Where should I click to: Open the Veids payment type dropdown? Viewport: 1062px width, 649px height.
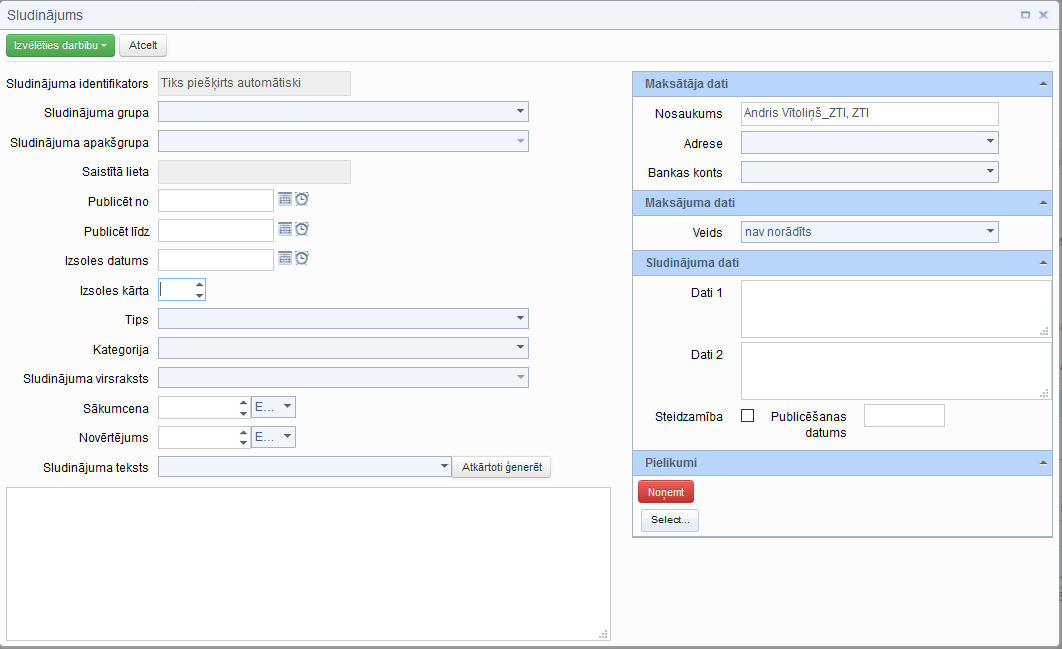990,232
